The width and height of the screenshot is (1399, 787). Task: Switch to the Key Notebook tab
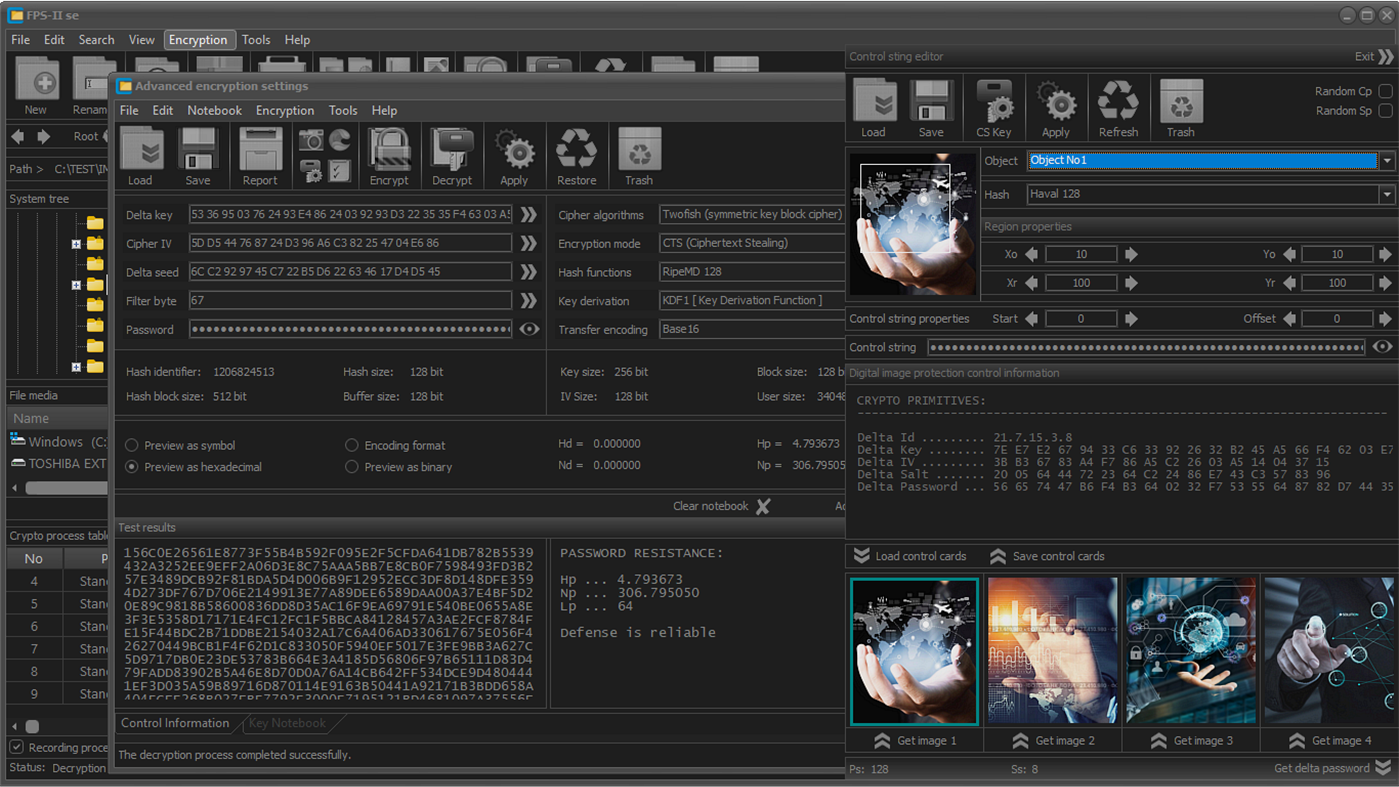(x=287, y=723)
